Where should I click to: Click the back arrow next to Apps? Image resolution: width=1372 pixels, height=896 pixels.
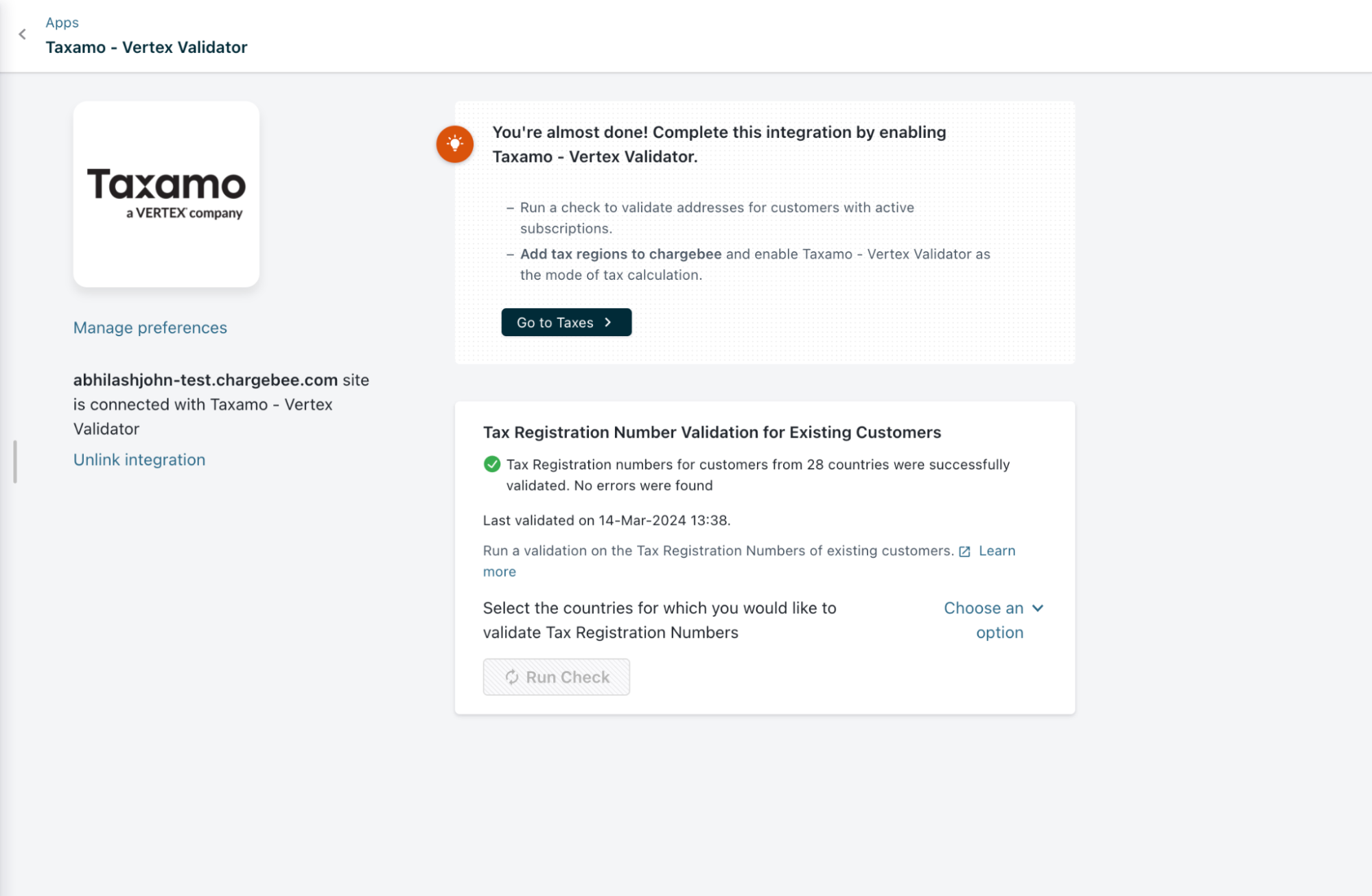23,34
